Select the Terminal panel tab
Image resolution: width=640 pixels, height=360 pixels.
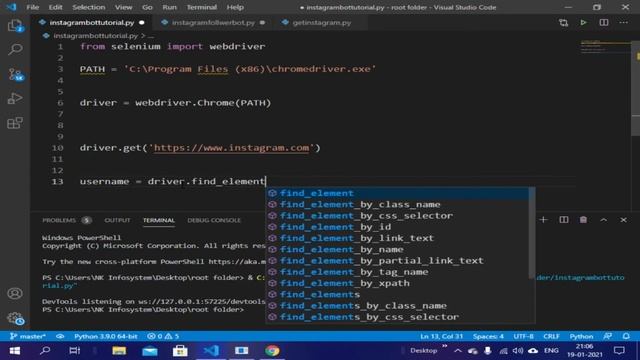[159, 220]
